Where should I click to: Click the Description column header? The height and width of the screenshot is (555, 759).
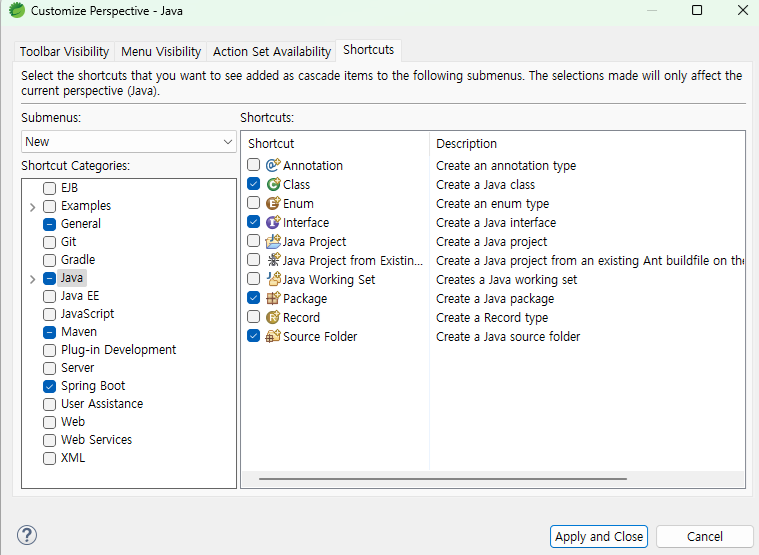587,143
